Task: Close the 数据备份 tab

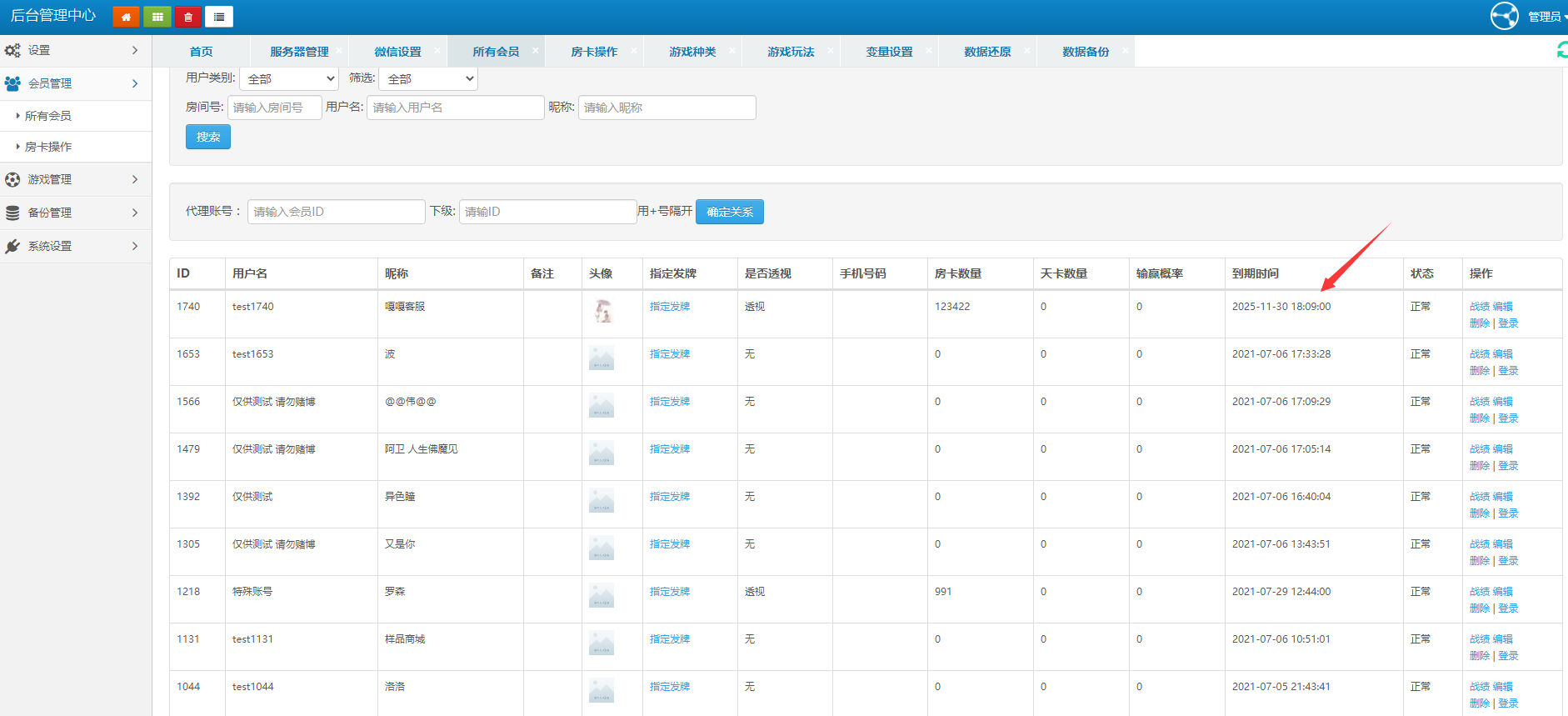Action: 1125,51
